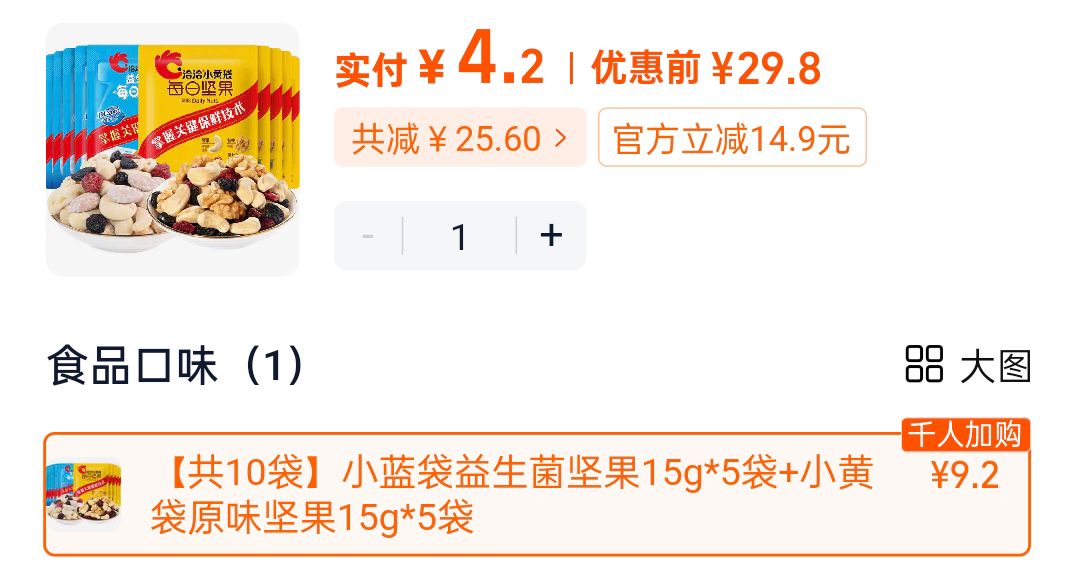
Task: Decrease quantity with the minus button
Action: 368,235
